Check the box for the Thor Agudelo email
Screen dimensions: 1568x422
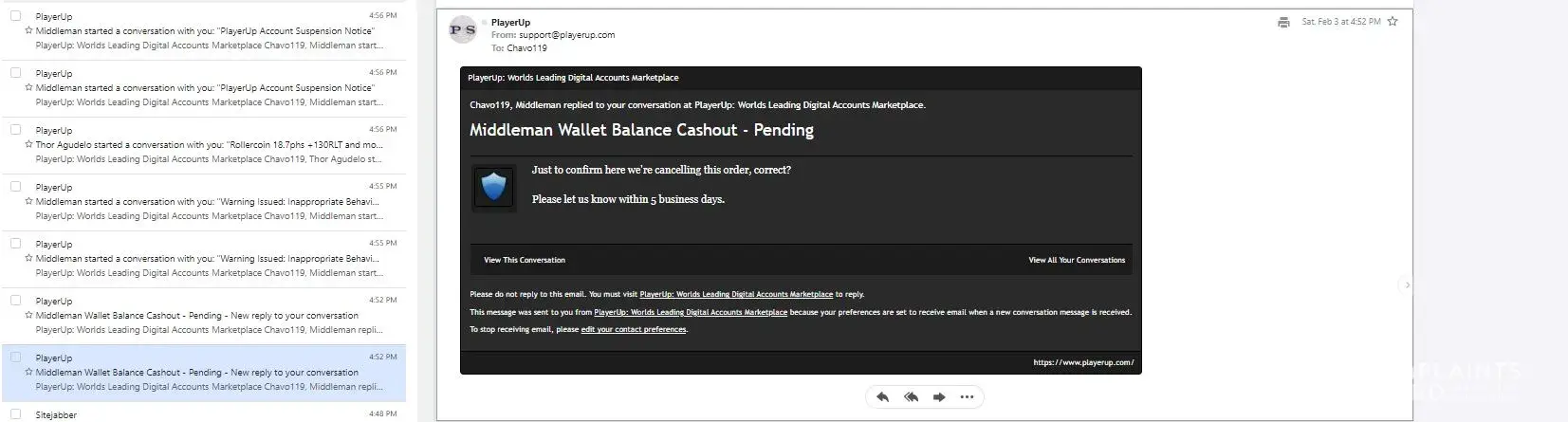[x=15, y=129]
